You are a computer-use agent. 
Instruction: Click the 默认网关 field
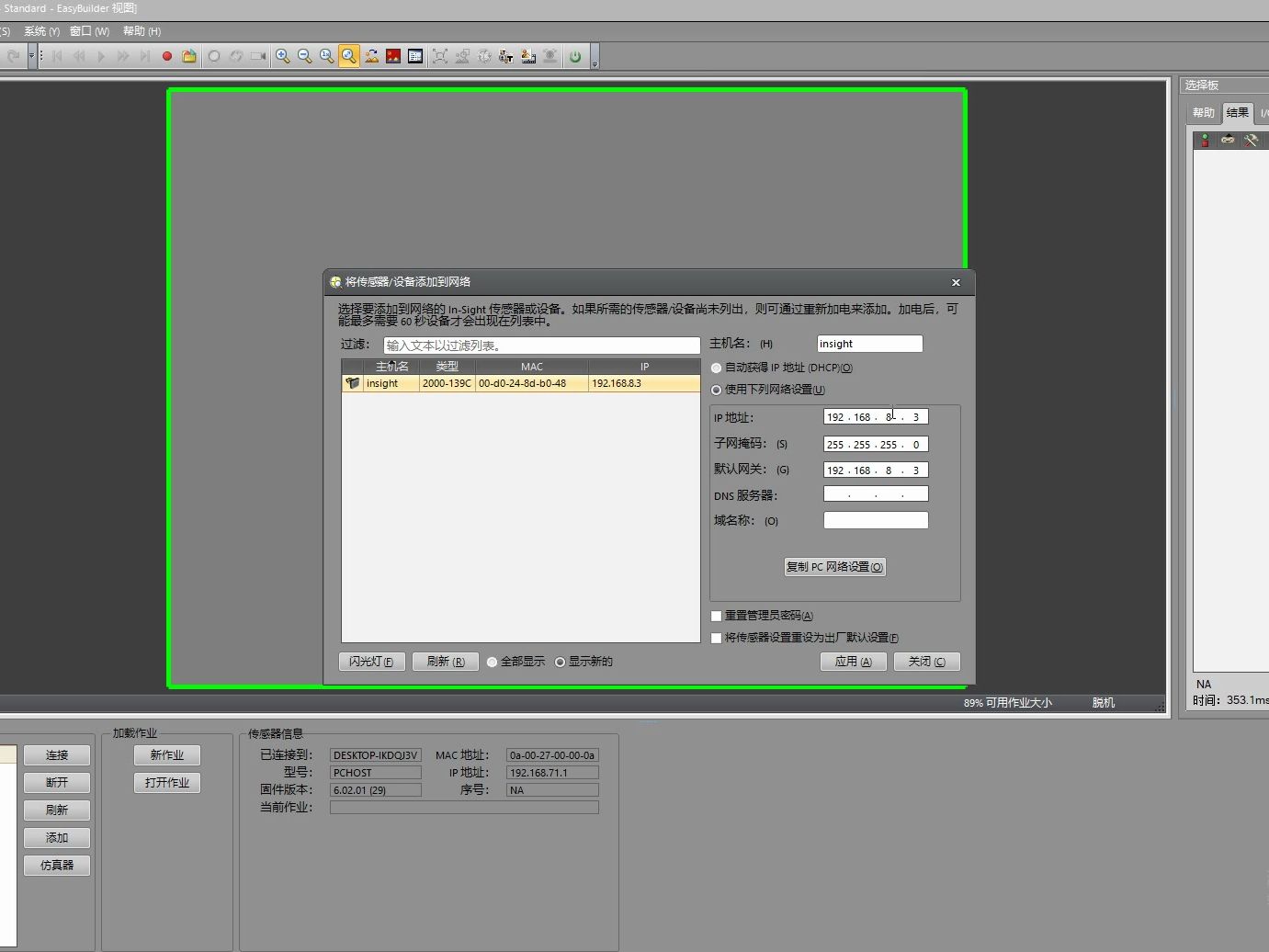click(876, 470)
